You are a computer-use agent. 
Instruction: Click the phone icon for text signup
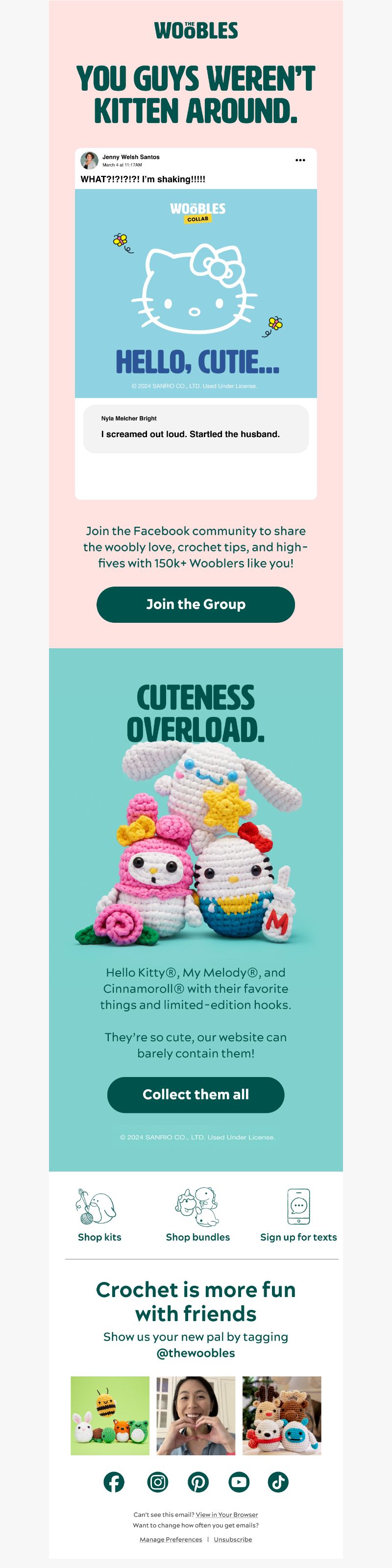click(298, 1206)
